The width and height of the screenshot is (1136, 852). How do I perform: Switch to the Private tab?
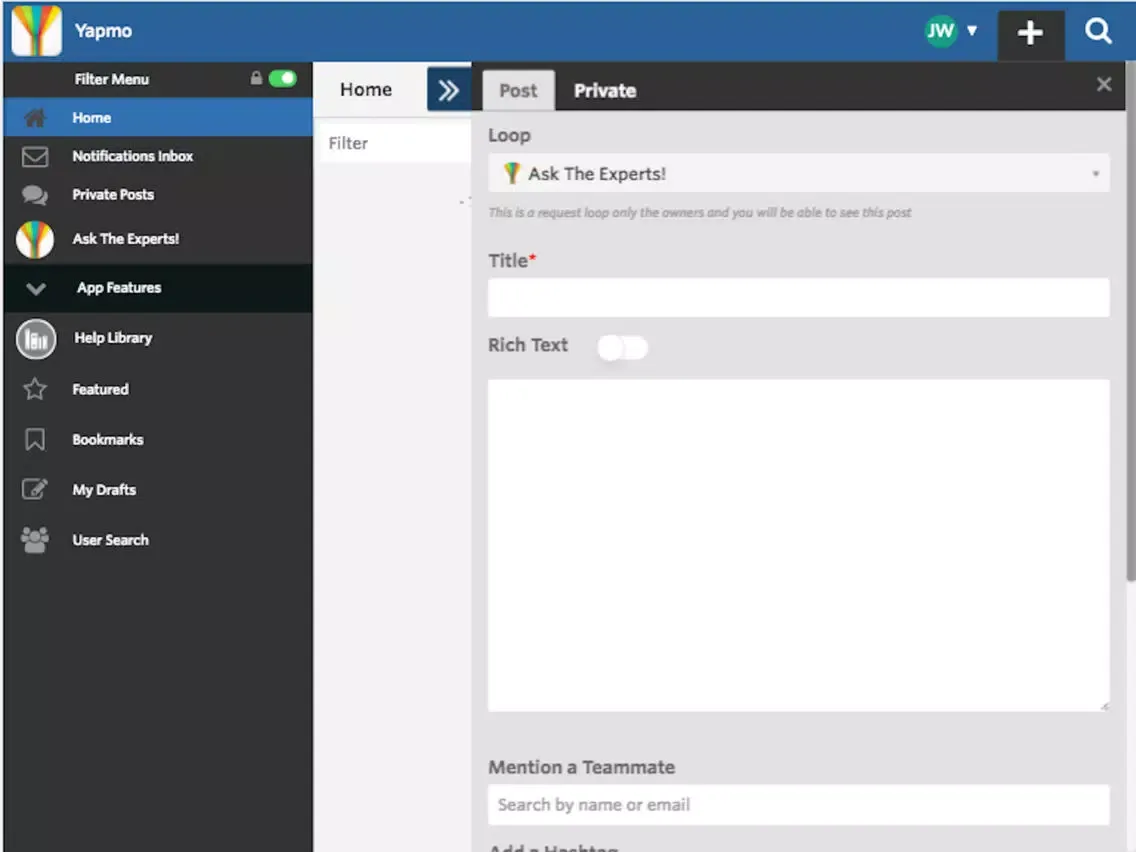pos(605,91)
